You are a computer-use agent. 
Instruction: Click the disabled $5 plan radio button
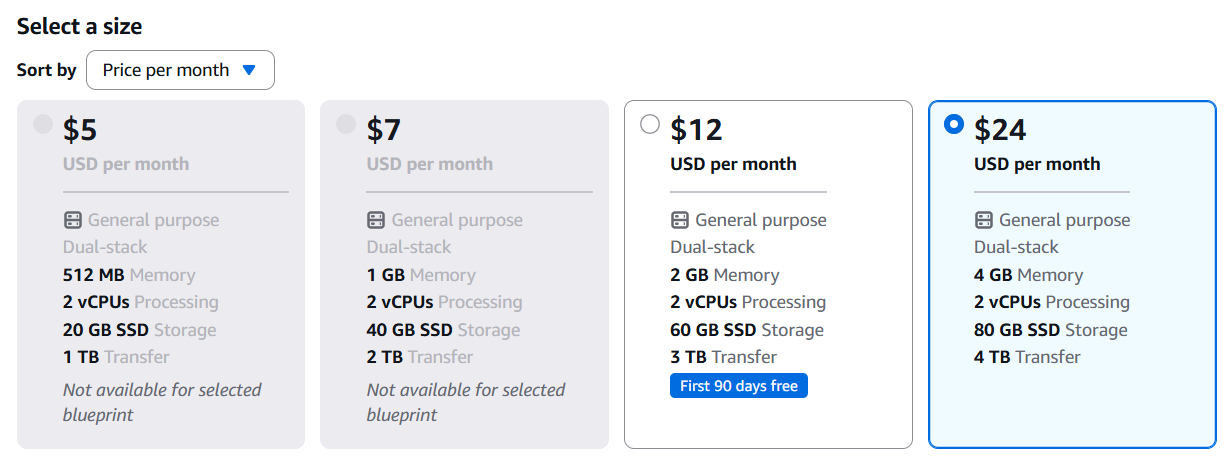tap(42, 124)
